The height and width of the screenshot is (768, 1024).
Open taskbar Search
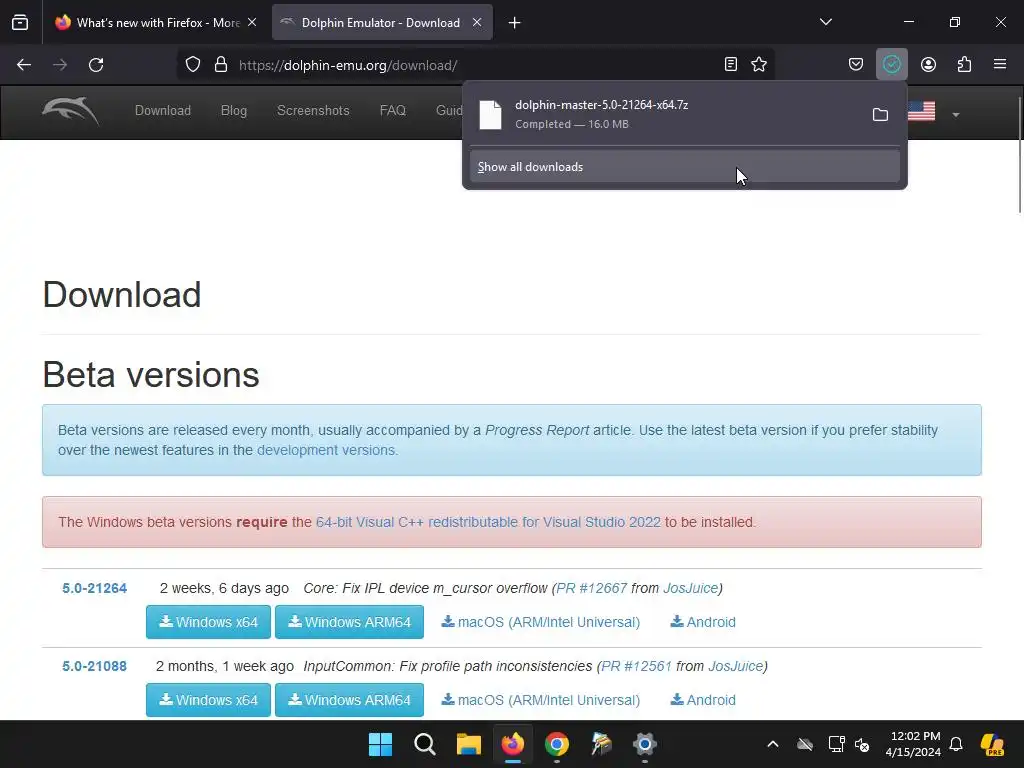point(424,744)
